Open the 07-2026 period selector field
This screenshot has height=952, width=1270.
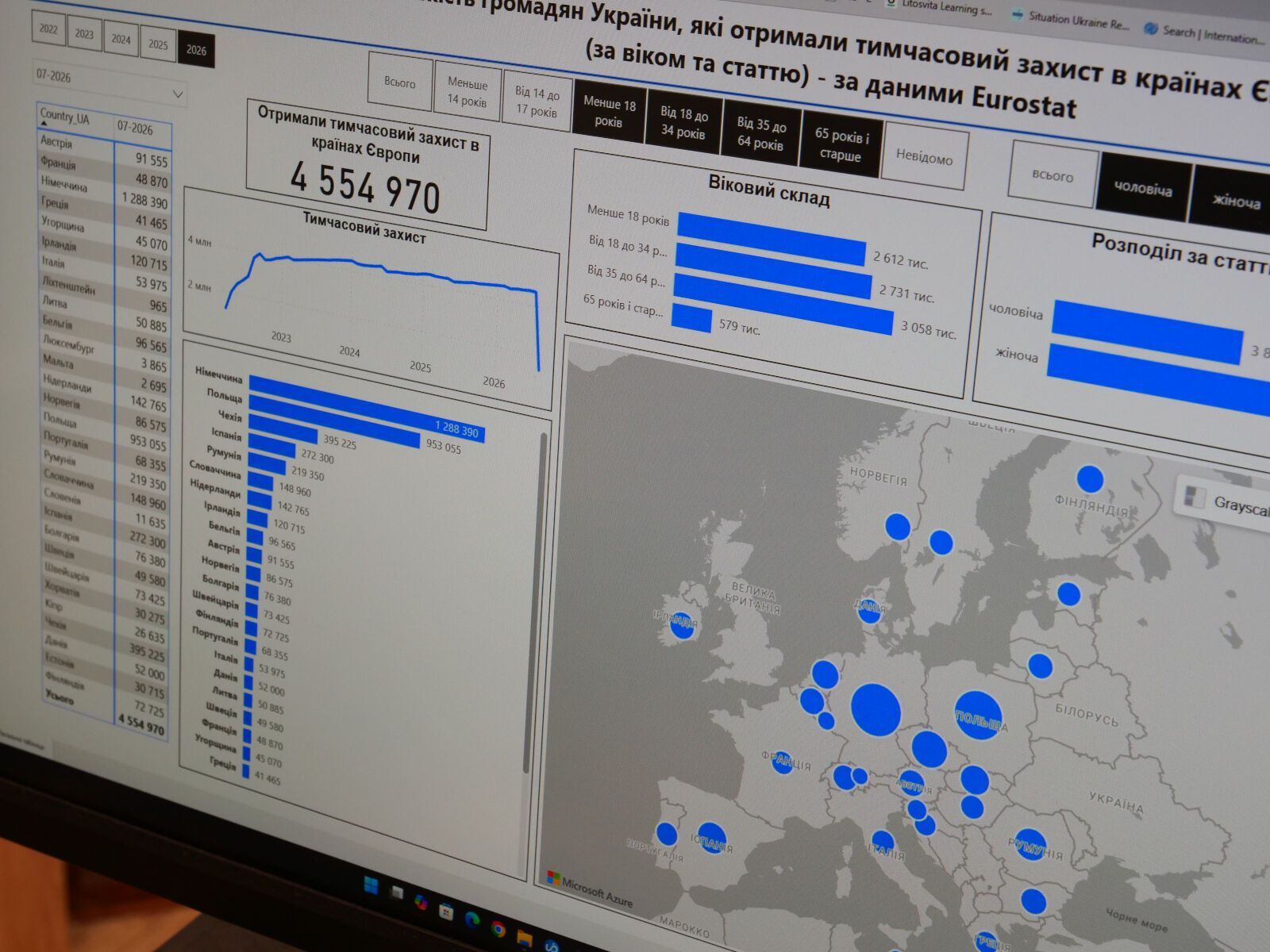tap(110, 84)
